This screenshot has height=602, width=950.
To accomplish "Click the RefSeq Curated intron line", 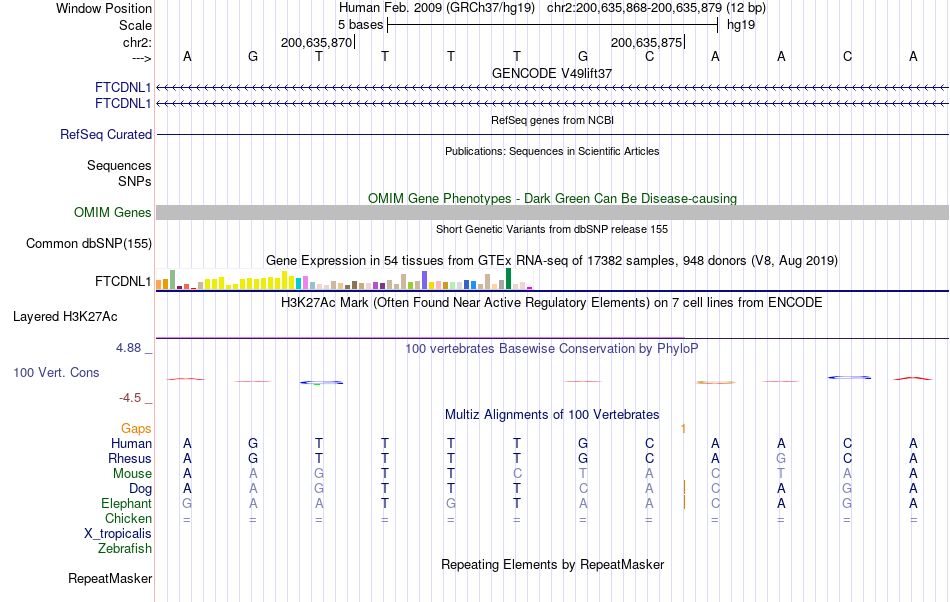I will coord(552,134).
